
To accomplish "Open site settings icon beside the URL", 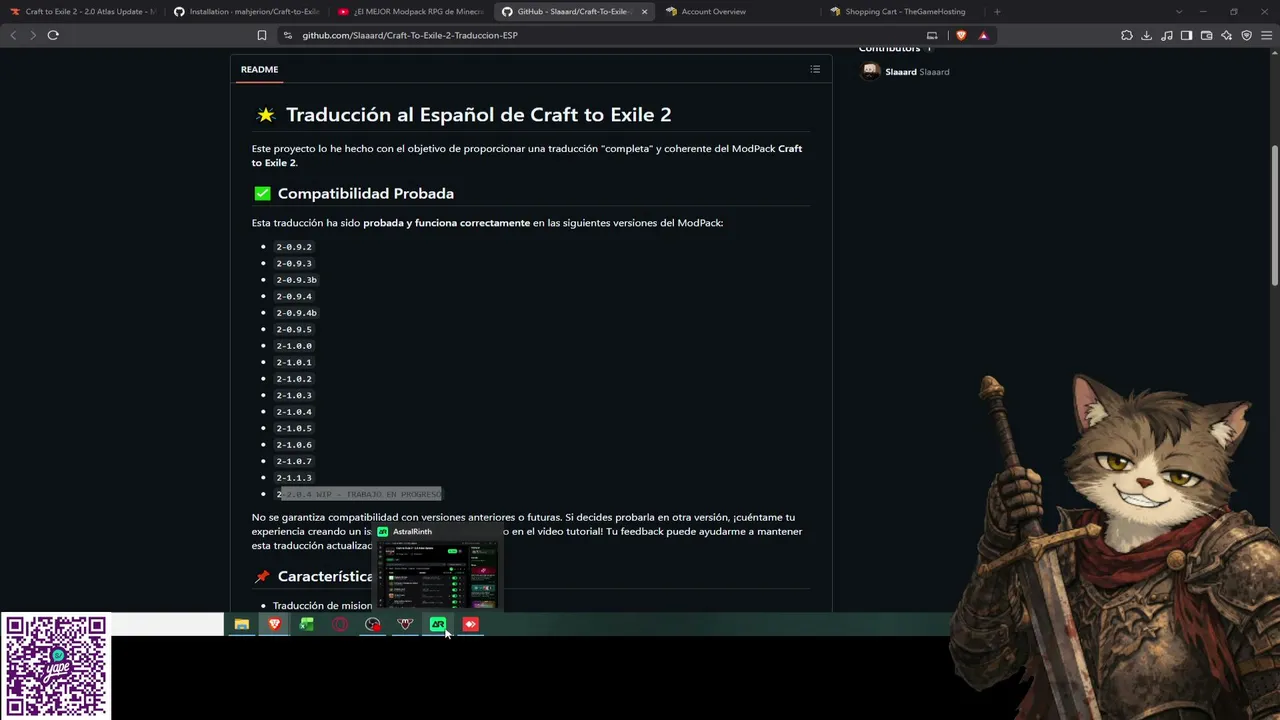I will 288,35.
